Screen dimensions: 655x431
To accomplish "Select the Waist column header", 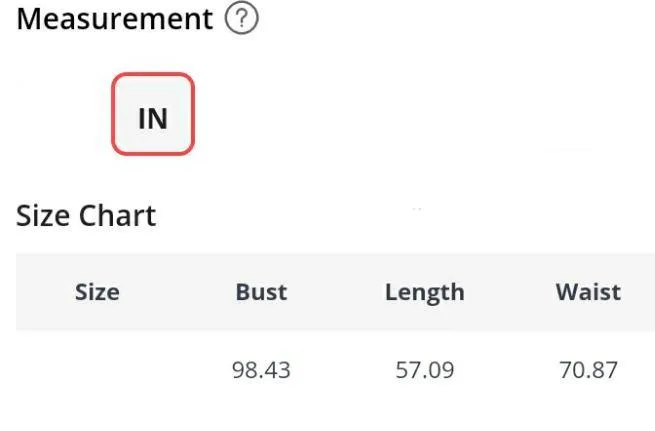I will click(x=588, y=292).
